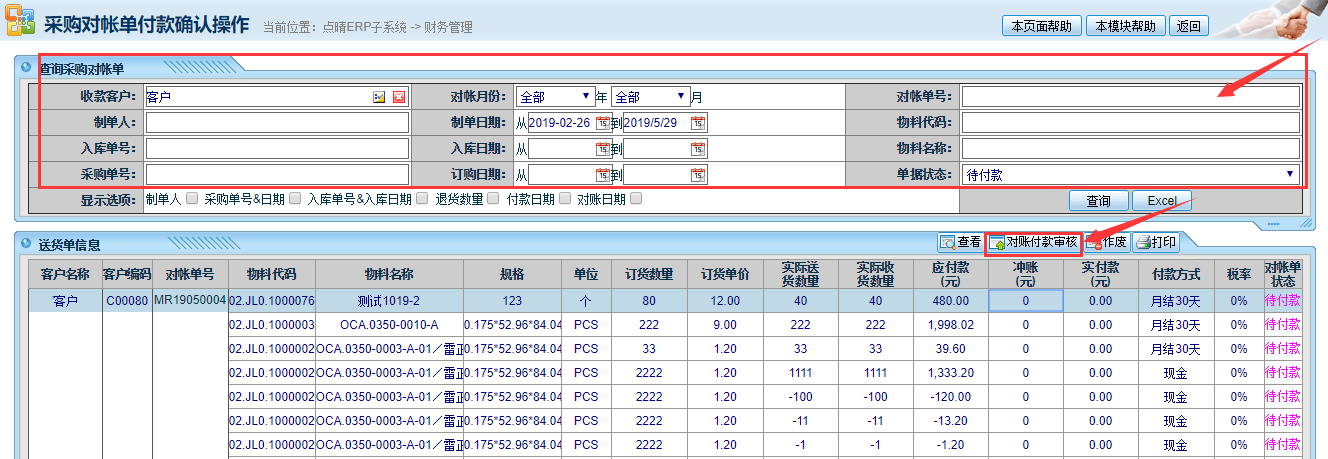The image size is (1328, 459).
Task: Collapse the 查询采购对帐单 panel via round icon
Action: click(26, 68)
